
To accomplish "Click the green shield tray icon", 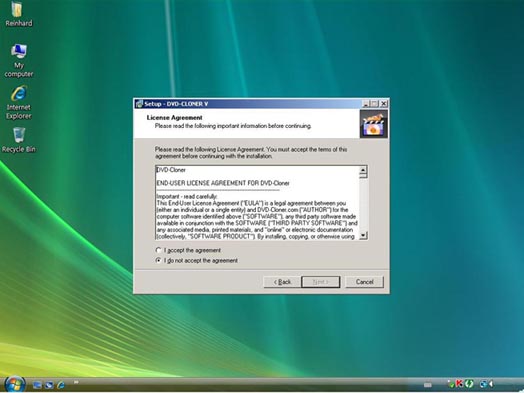I will point(451,385).
